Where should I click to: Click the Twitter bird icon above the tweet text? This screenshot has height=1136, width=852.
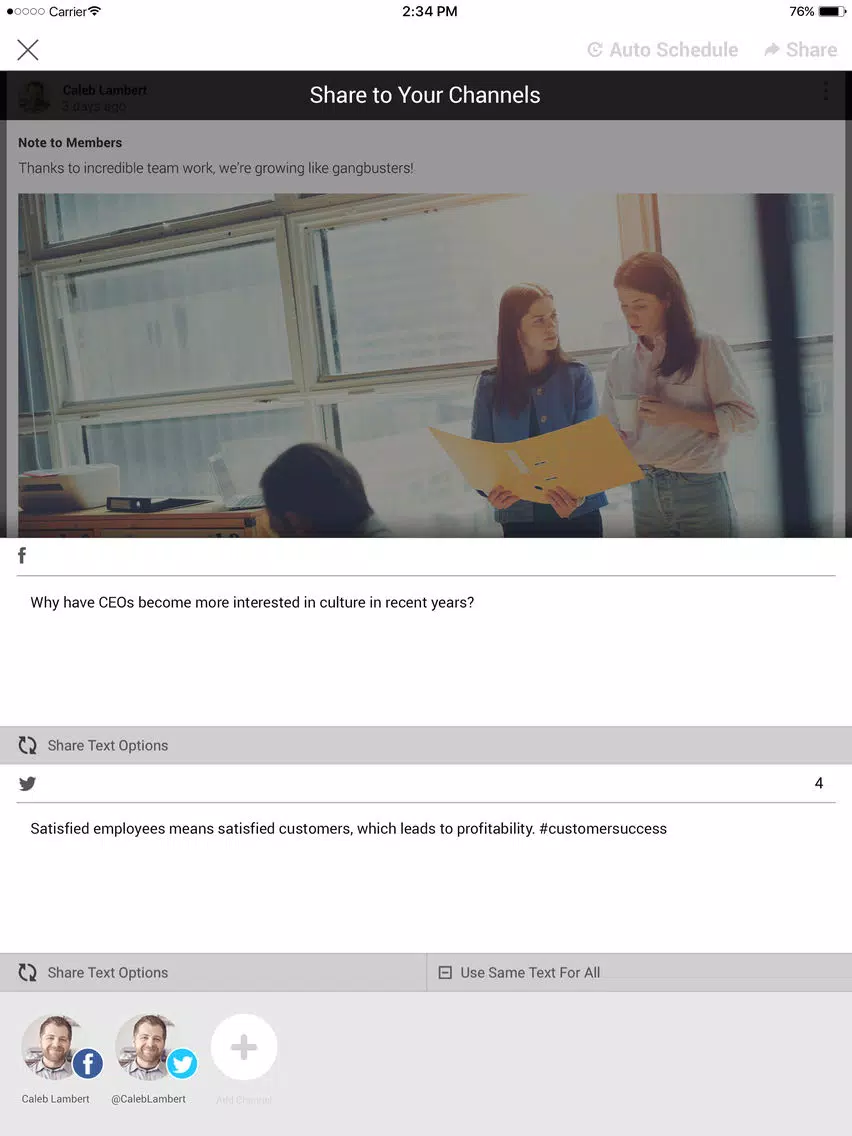pyautogui.click(x=28, y=783)
